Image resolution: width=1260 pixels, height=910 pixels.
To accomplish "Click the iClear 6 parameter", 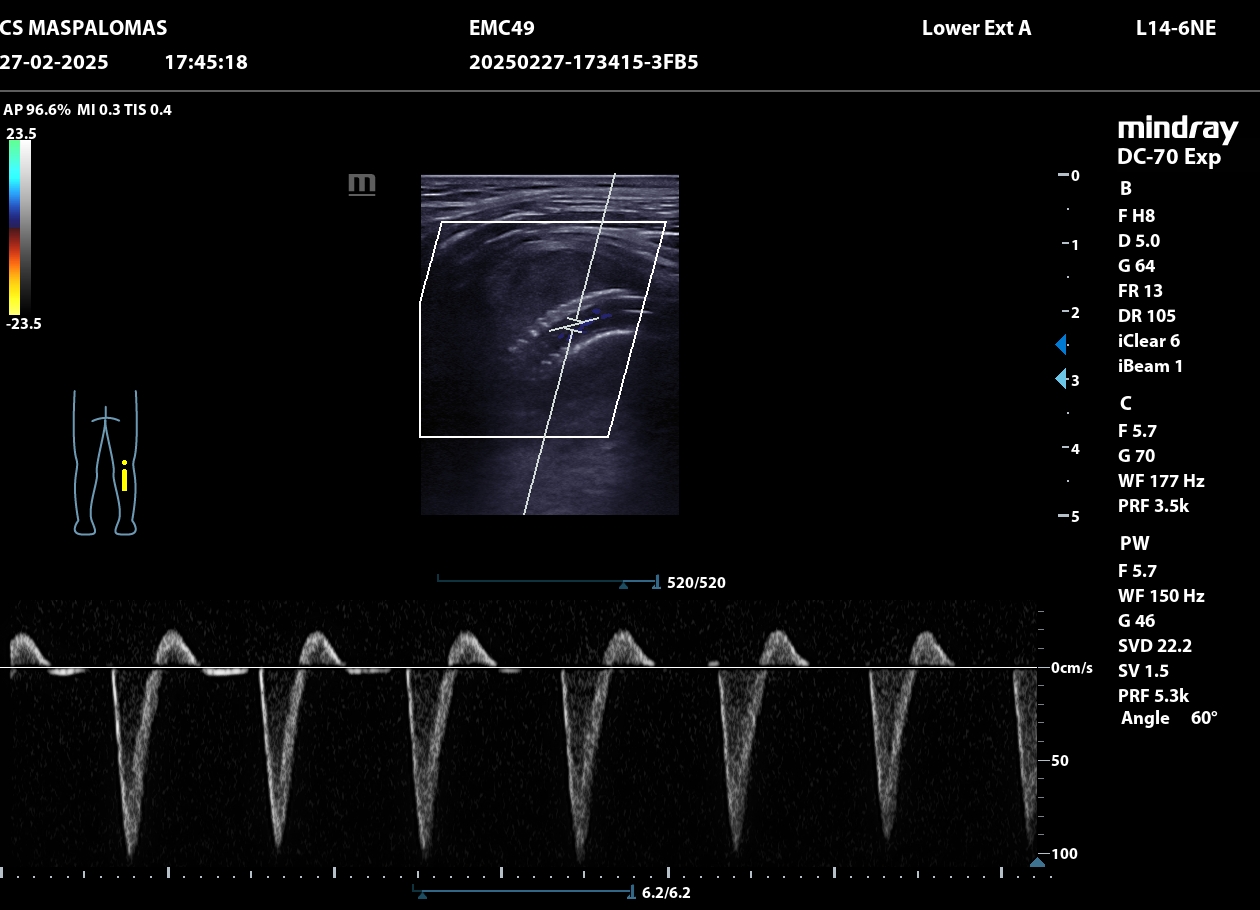I will pos(1148,341).
